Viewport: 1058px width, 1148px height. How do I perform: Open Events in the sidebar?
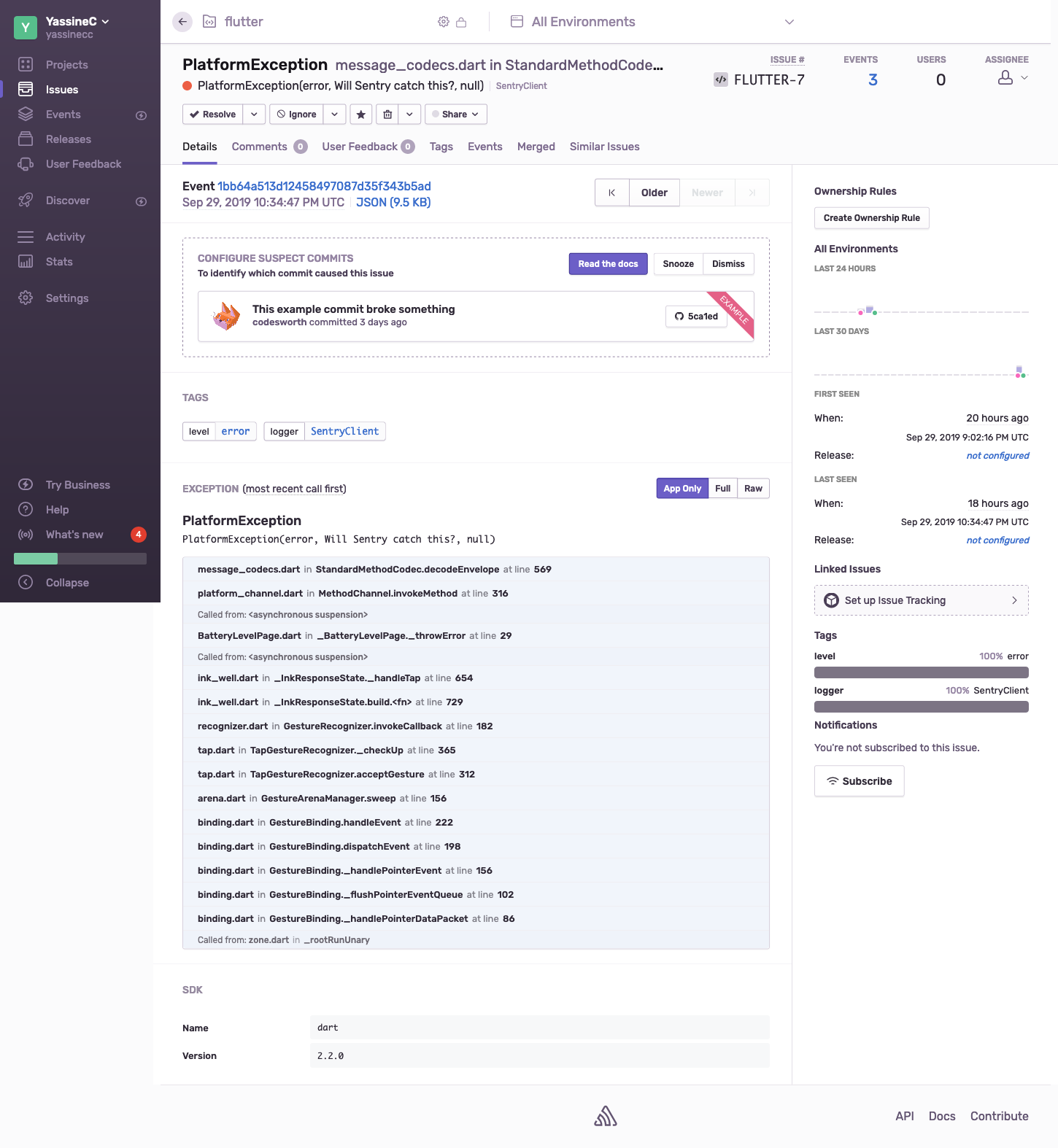(x=63, y=115)
